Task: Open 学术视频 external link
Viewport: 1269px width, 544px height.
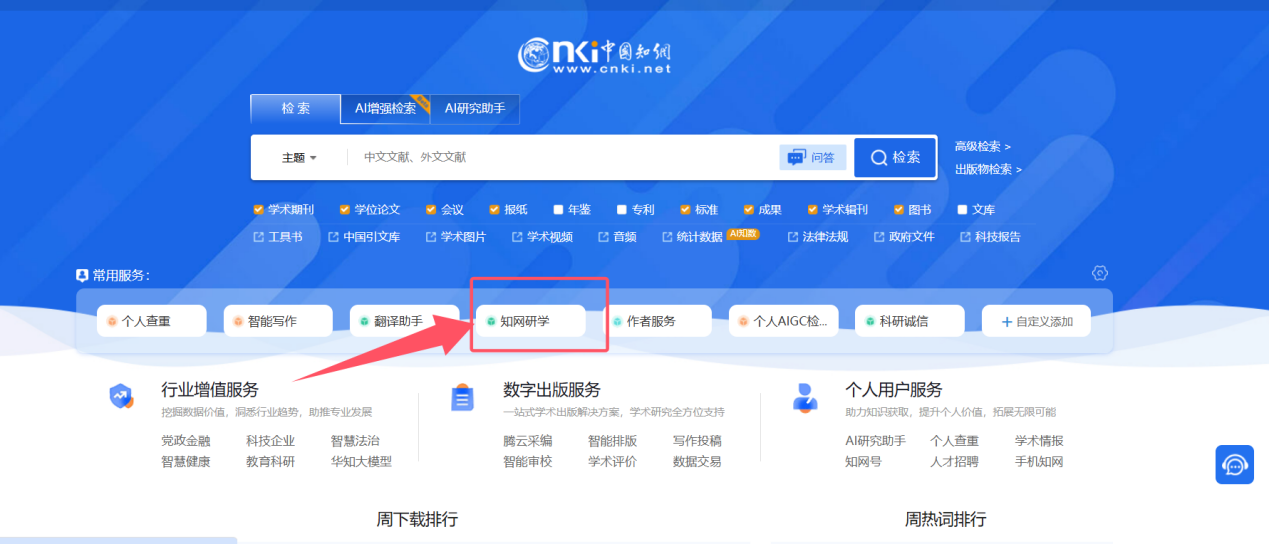Action: point(542,237)
